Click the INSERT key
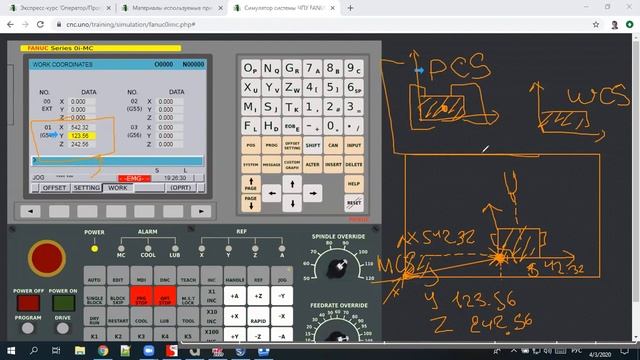 pyautogui.click(x=333, y=164)
